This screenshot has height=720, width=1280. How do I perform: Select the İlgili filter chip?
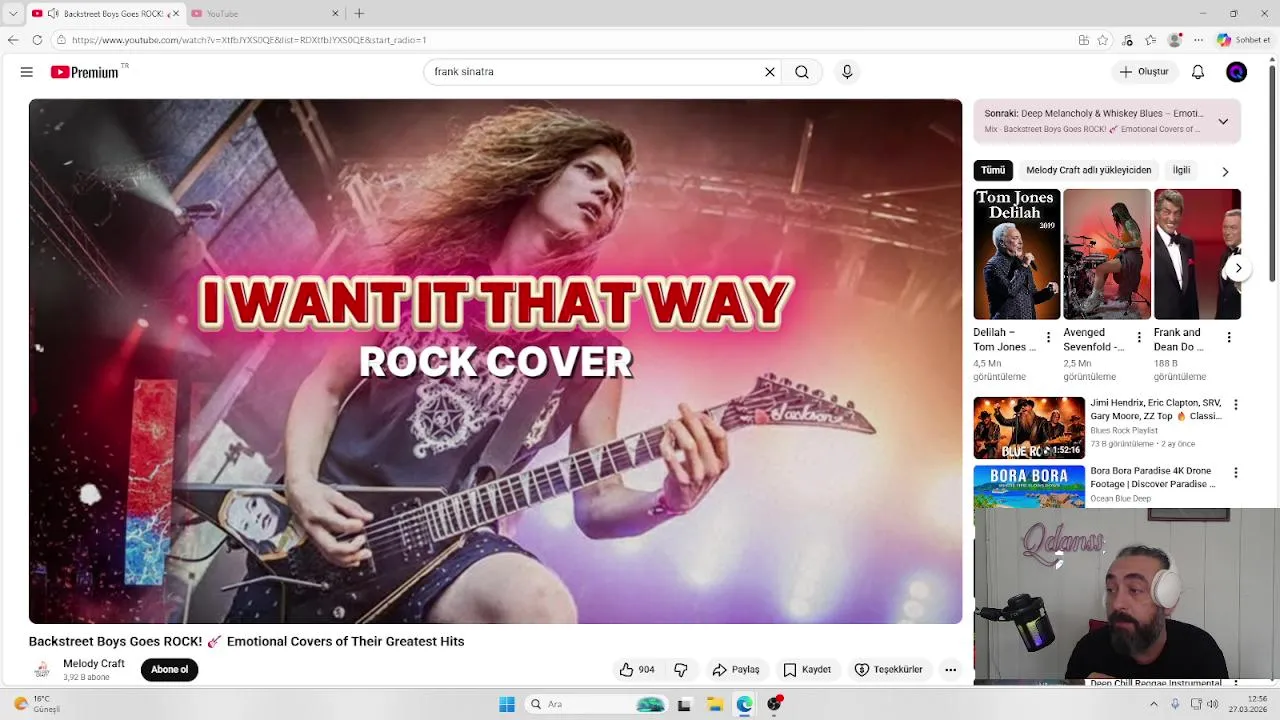coord(1181,170)
